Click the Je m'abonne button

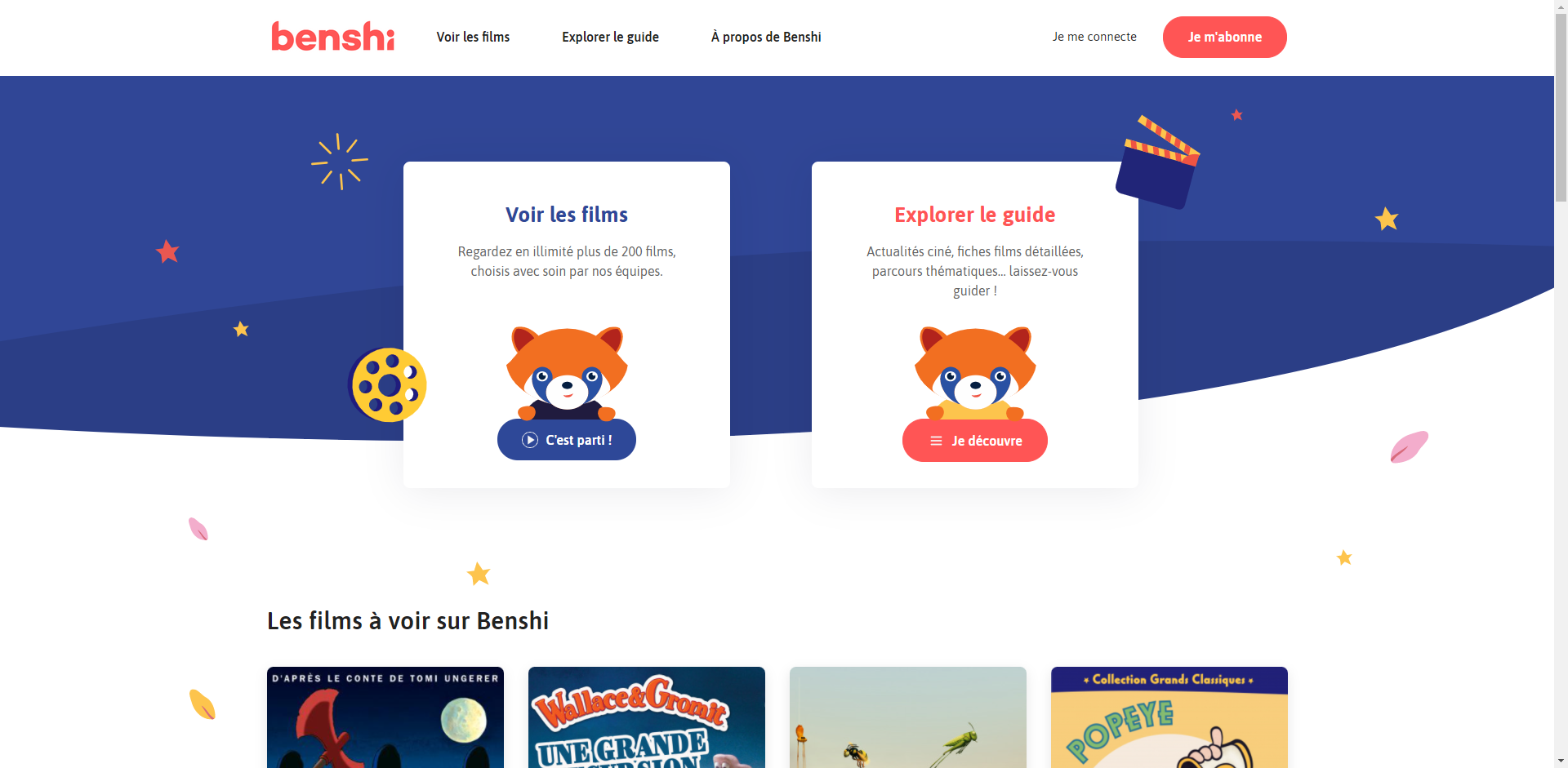[x=1224, y=37]
